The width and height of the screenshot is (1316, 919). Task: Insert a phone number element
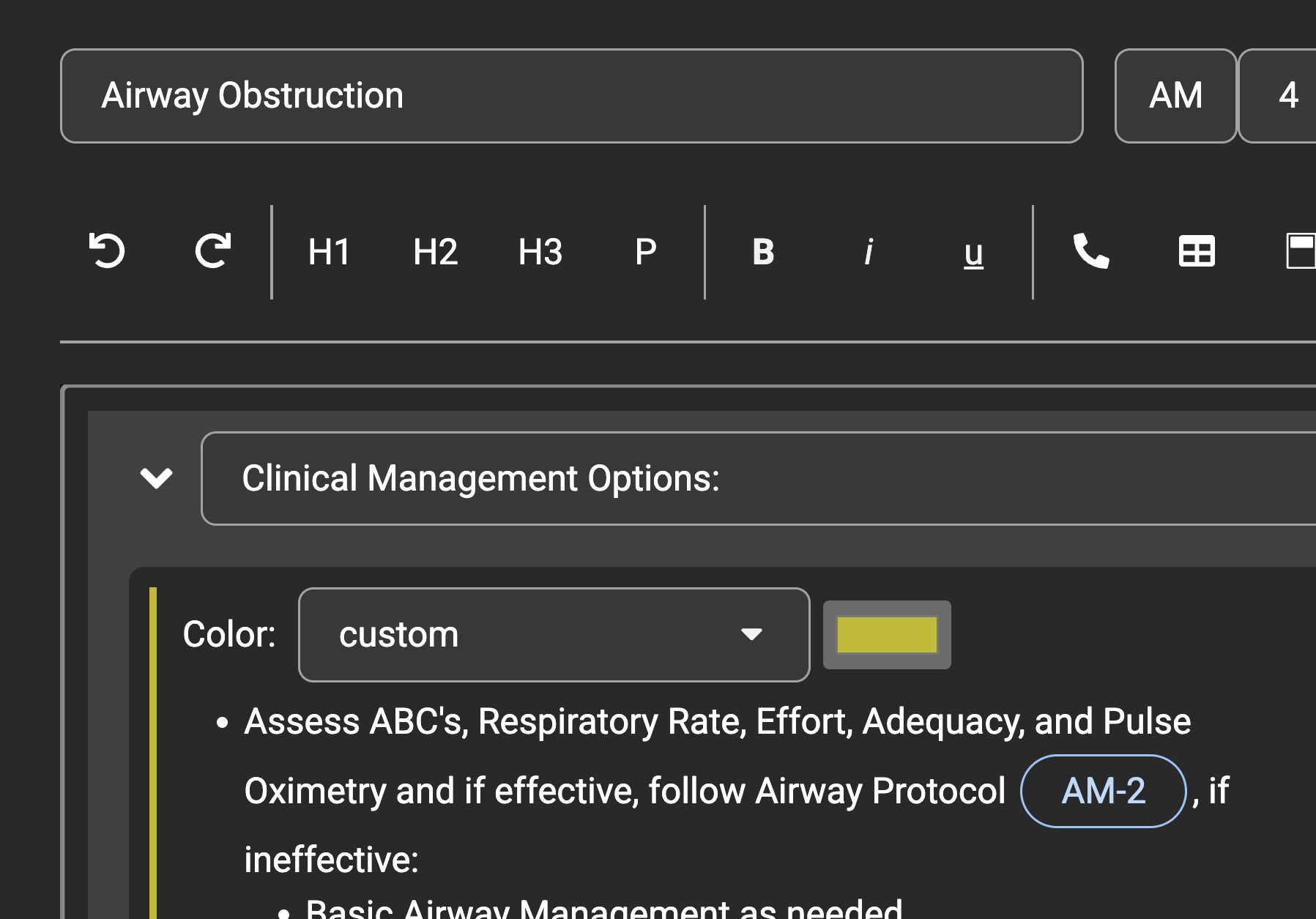point(1090,251)
